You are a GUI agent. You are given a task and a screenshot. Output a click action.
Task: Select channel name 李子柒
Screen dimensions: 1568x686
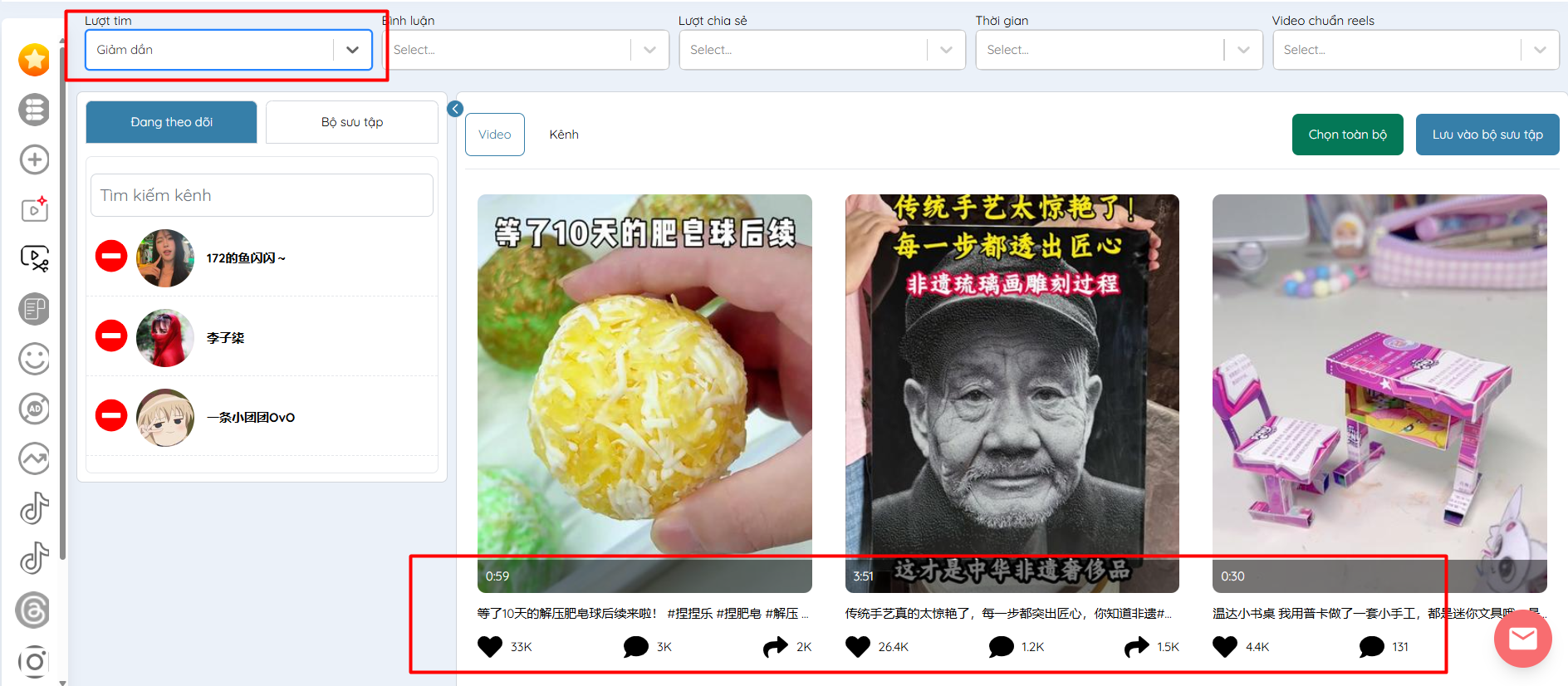point(225,338)
